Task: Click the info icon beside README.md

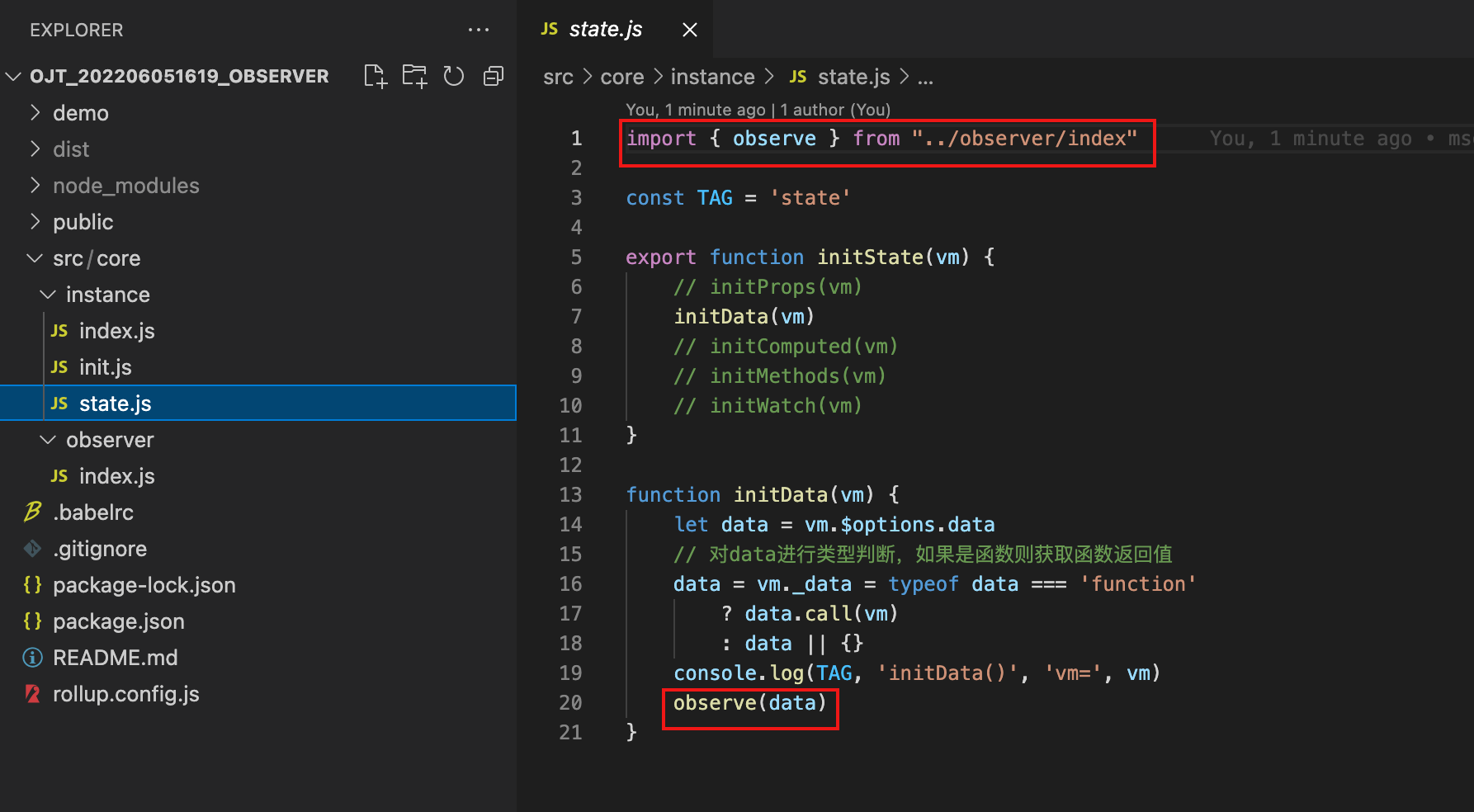Action: coord(32,658)
